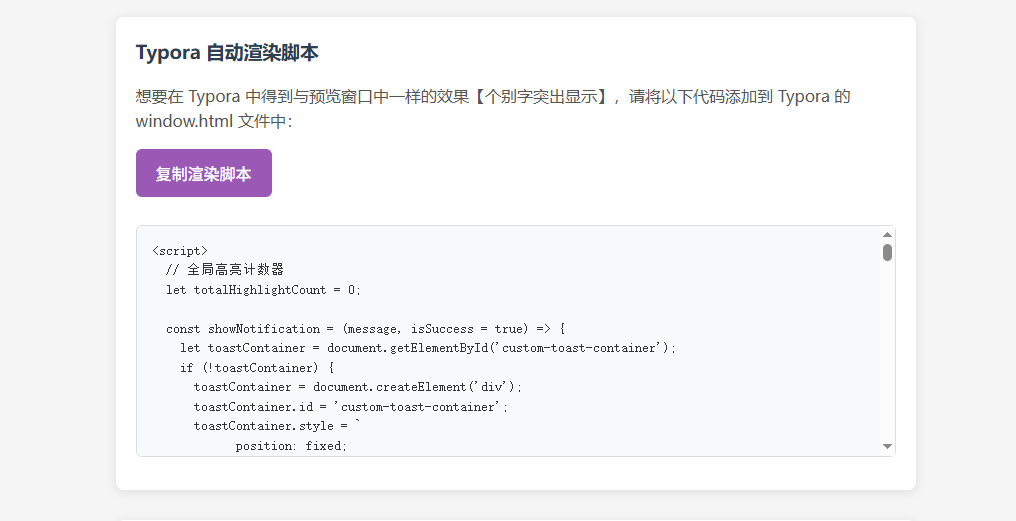Click the code box scrollbar up arrow
This screenshot has height=521, width=1016.
(x=887, y=235)
